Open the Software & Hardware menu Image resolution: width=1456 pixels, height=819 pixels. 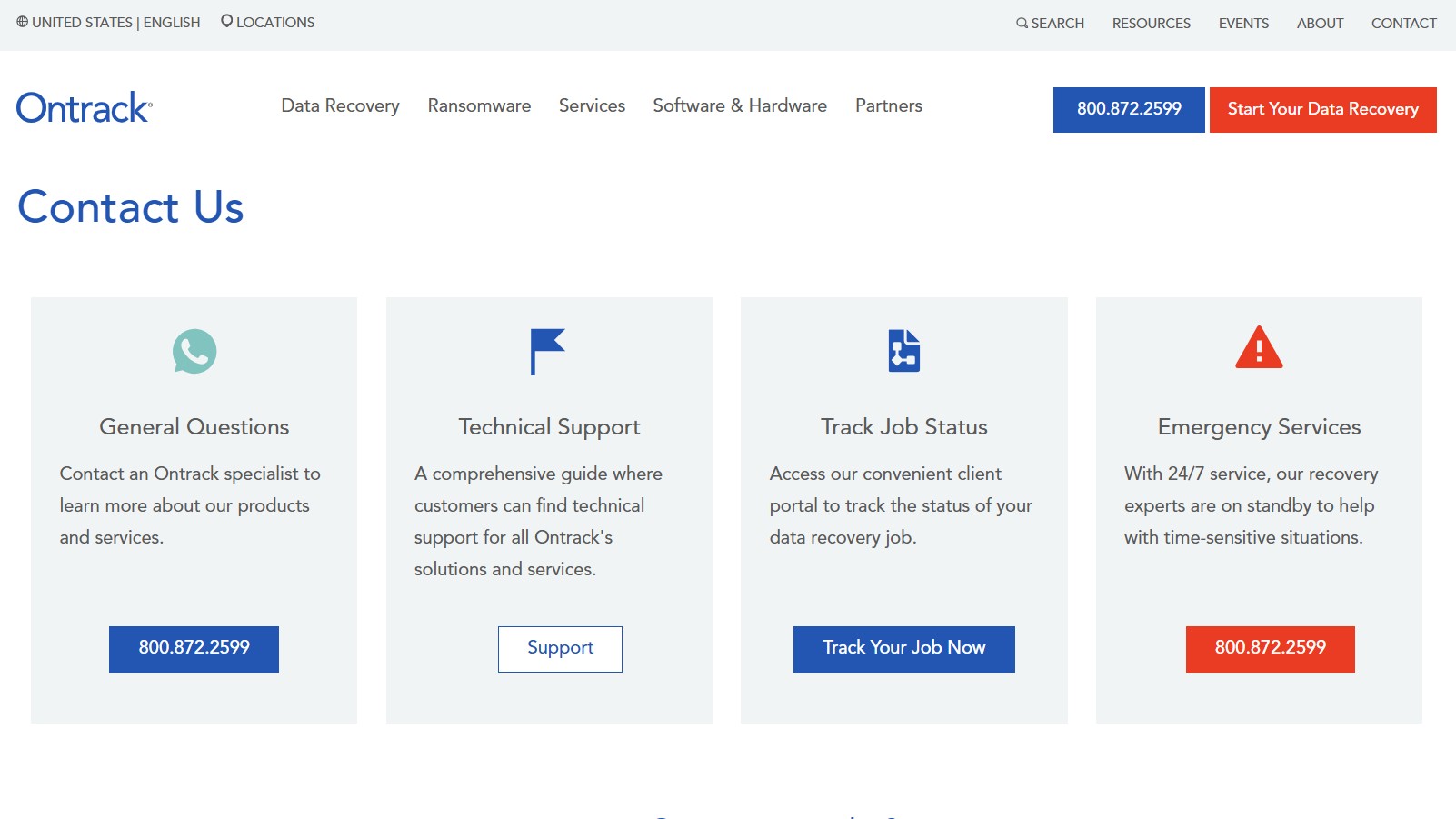click(739, 106)
